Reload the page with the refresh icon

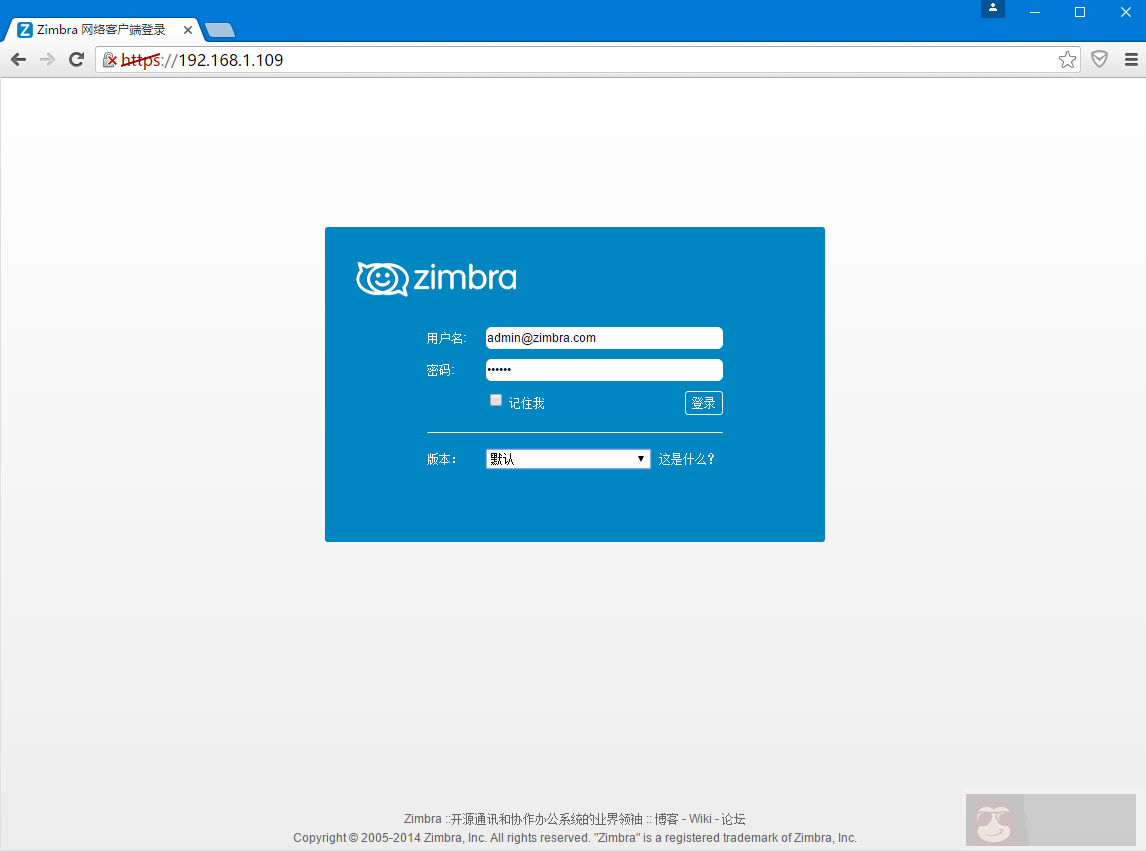(76, 59)
